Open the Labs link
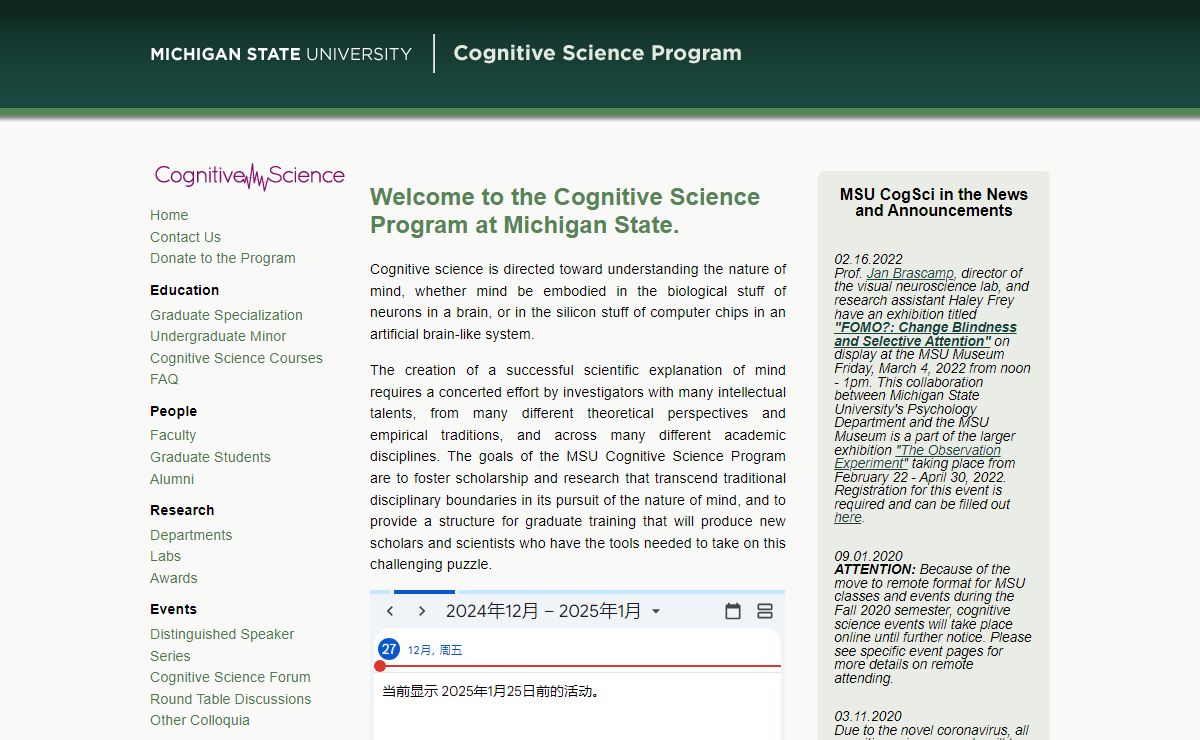Screen dimensions: 1200x740 (x=165, y=556)
